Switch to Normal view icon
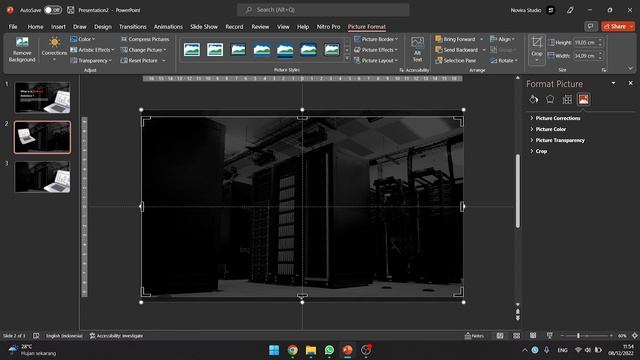Image resolution: width=640 pixels, height=360 pixels. point(500,336)
